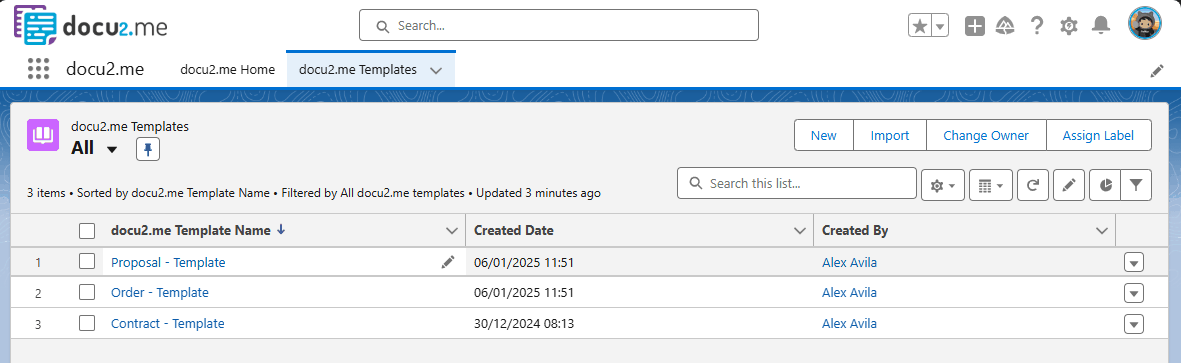Click the Proposal row 06/01/2025 11:51 cell
This screenshot has height=363, width=1181.
(524, 262)
